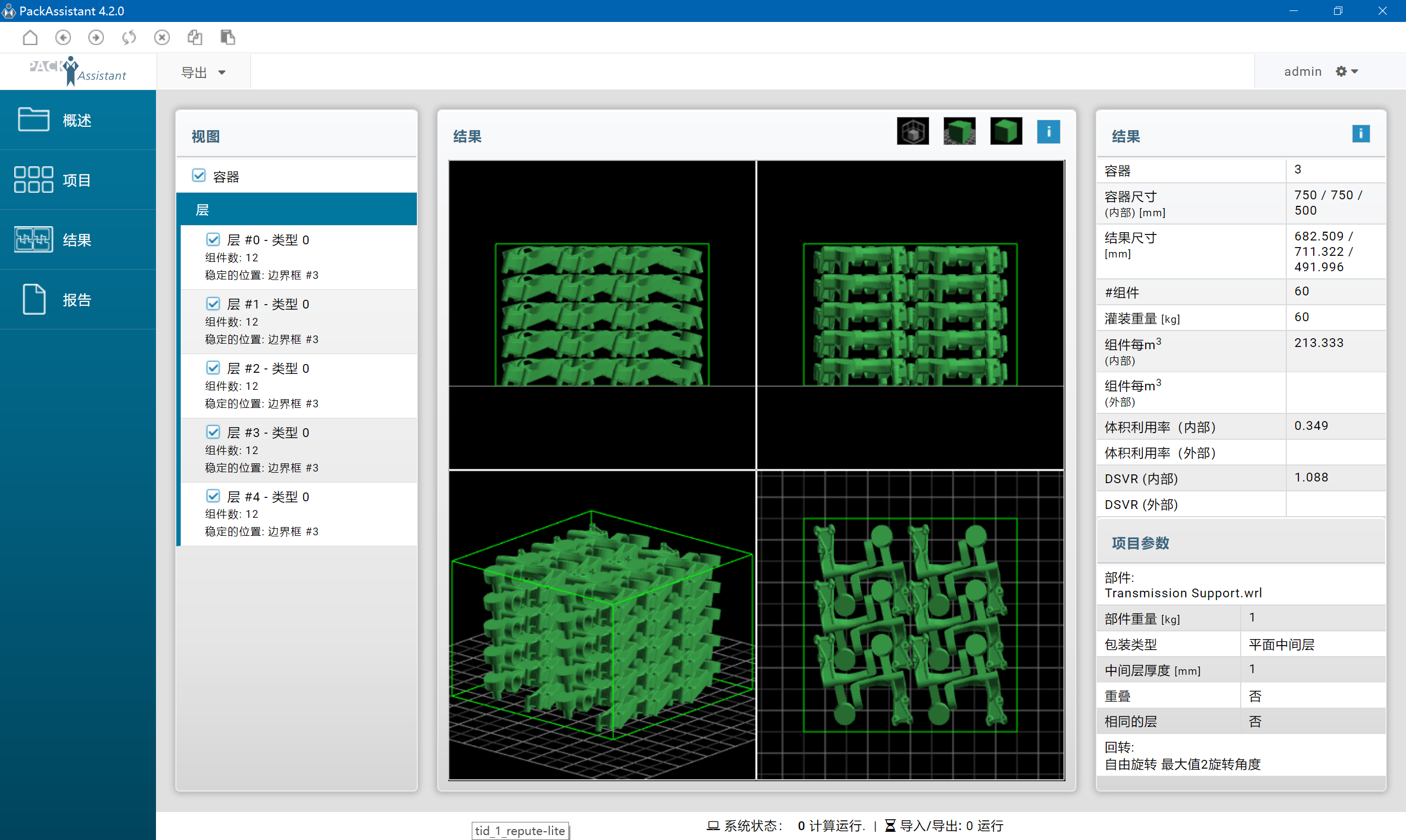The width and height of the screenshot is (1406, 840).
Task: Select the solid green cube view icon
Action: click(x=1006, y=131)
